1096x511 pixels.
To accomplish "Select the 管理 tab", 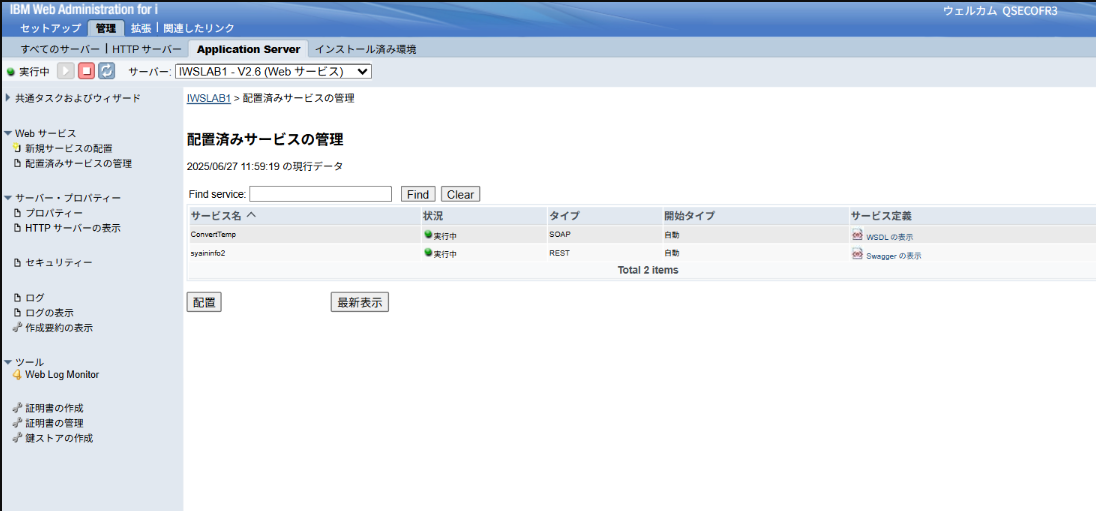I will pyautogui.click(x=106, y=29).
